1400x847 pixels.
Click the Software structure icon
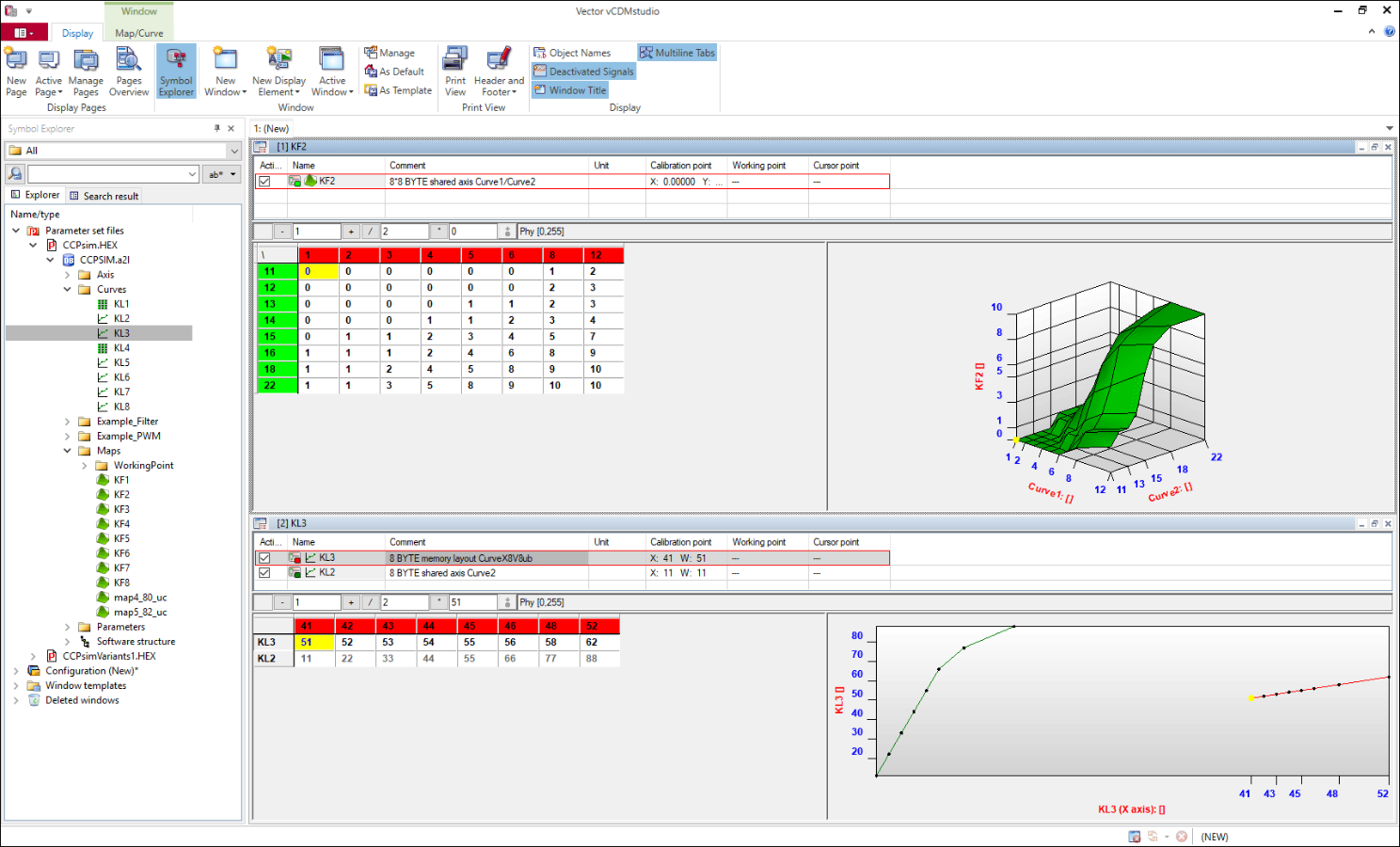pos(86,642)
